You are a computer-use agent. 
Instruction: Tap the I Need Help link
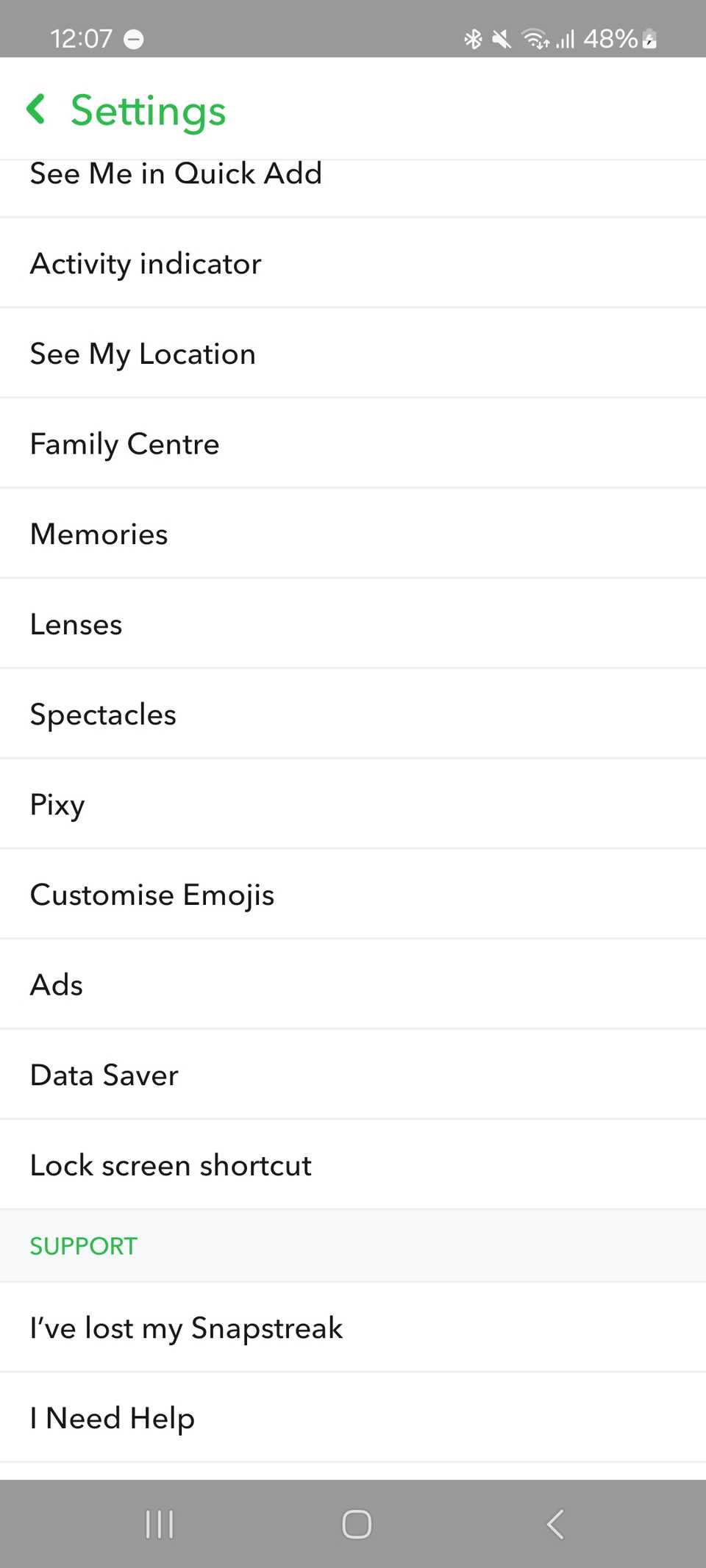click(112, 1418)
